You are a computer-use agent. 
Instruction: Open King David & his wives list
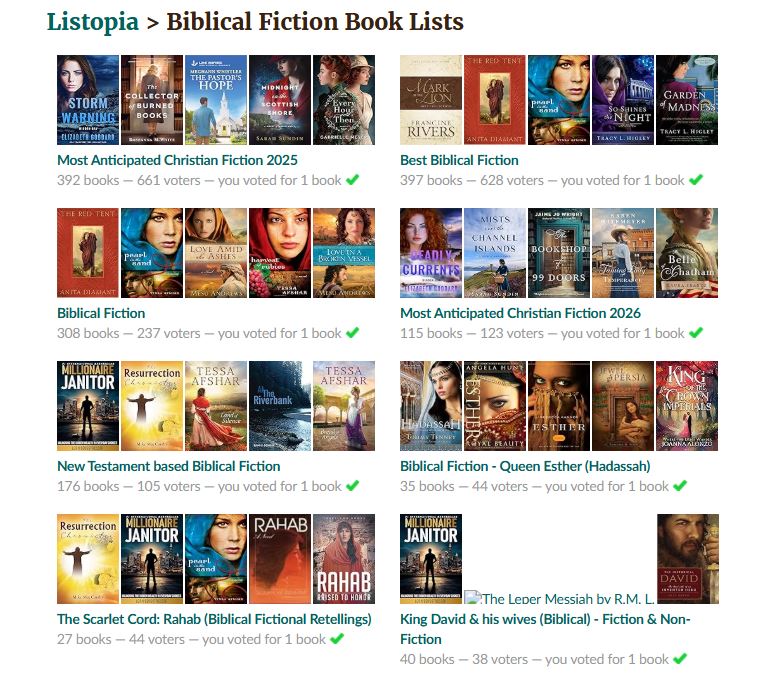coord(545,629)
